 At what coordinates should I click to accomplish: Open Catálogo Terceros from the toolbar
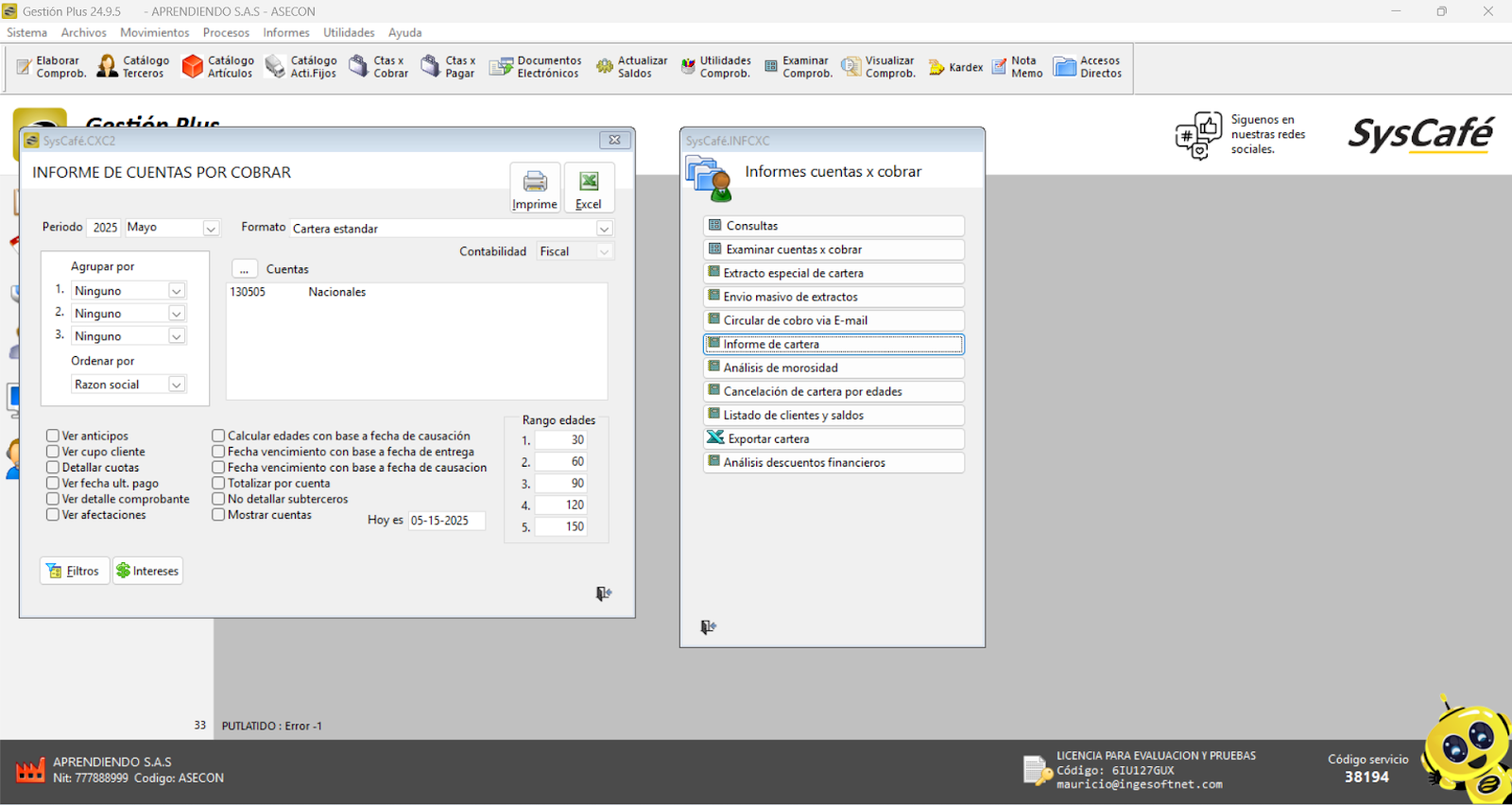(x=133, y=67)
